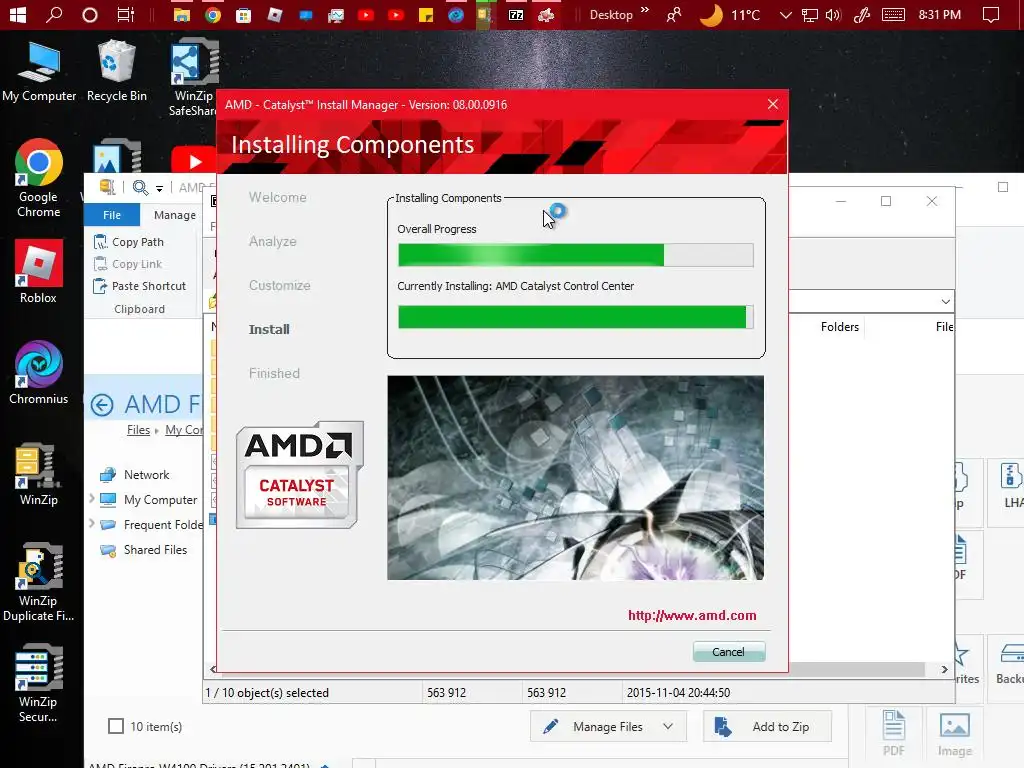Click the 7-Zip icon in the taskbar
Image resolution: width=1024 pixels, height=768 pixels.
(516, 14)
